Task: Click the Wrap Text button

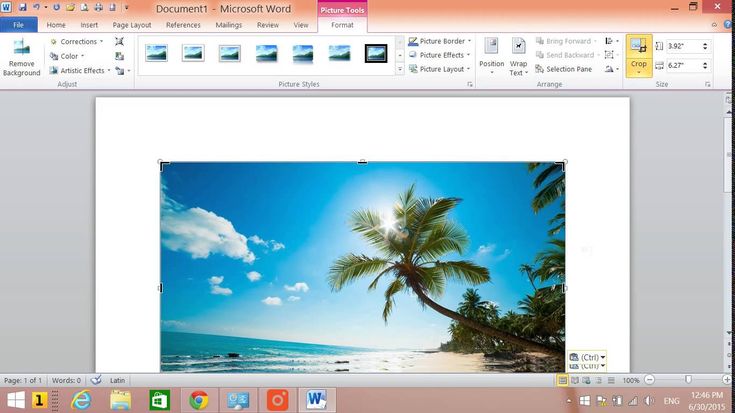Action: 518,56
